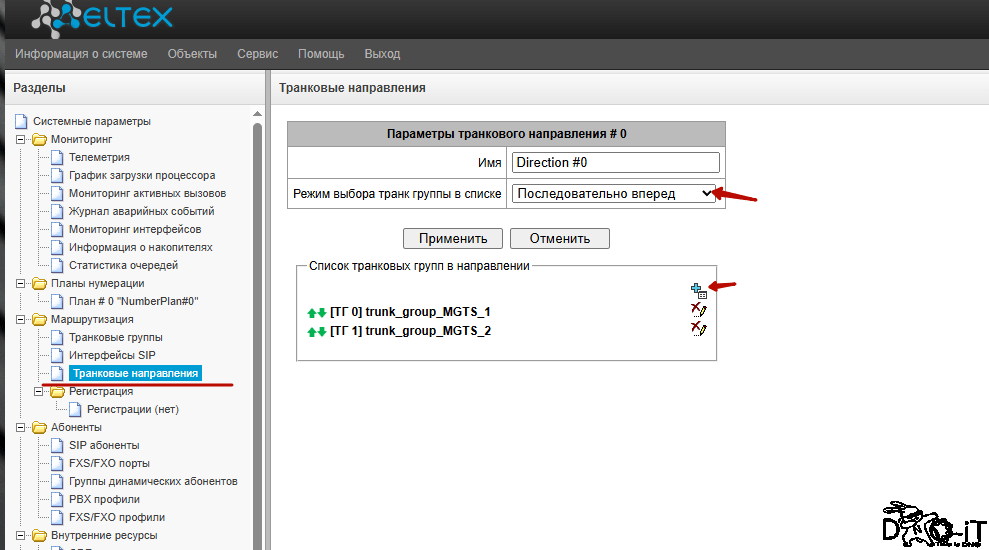Click the Маршрутизация folder icon
Image resolution: width=989 pixels, height=550 pixels.
(x=40, y=320)
